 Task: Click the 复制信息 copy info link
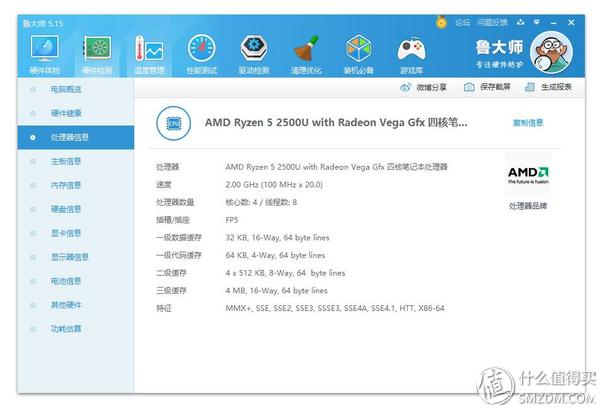(x=528, y=123)
